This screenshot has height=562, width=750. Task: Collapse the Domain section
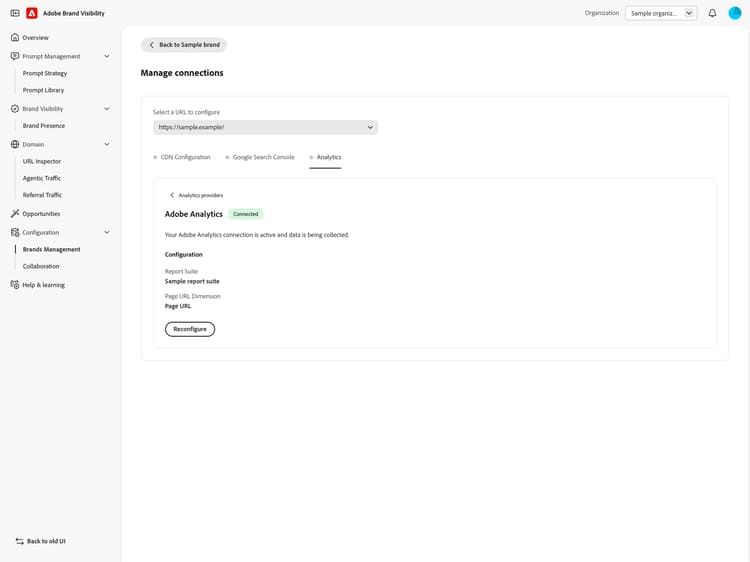107,144
